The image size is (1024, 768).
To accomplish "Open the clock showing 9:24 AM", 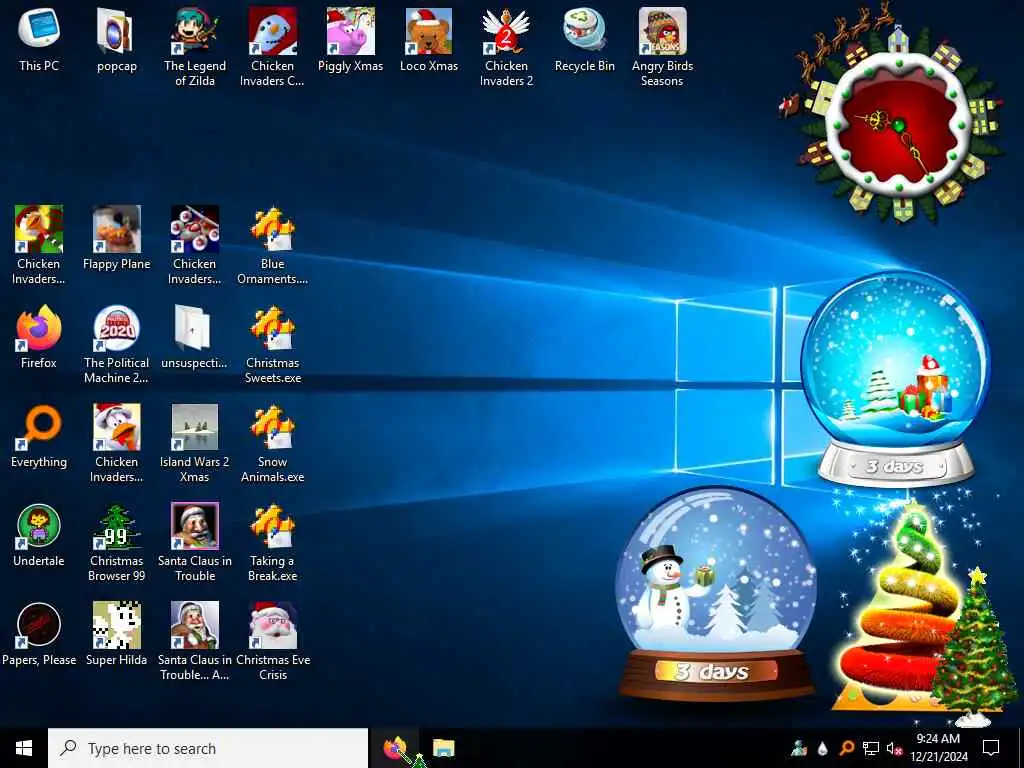I will coord(938,748).
